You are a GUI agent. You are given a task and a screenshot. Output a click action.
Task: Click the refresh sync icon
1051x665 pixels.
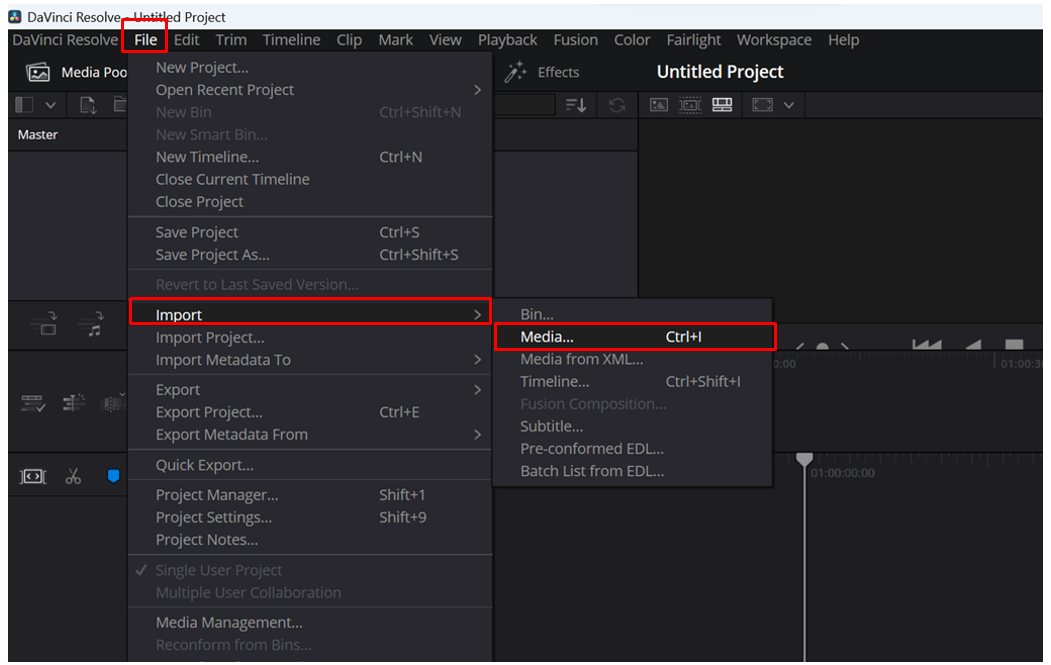click(x=617, y=105)
